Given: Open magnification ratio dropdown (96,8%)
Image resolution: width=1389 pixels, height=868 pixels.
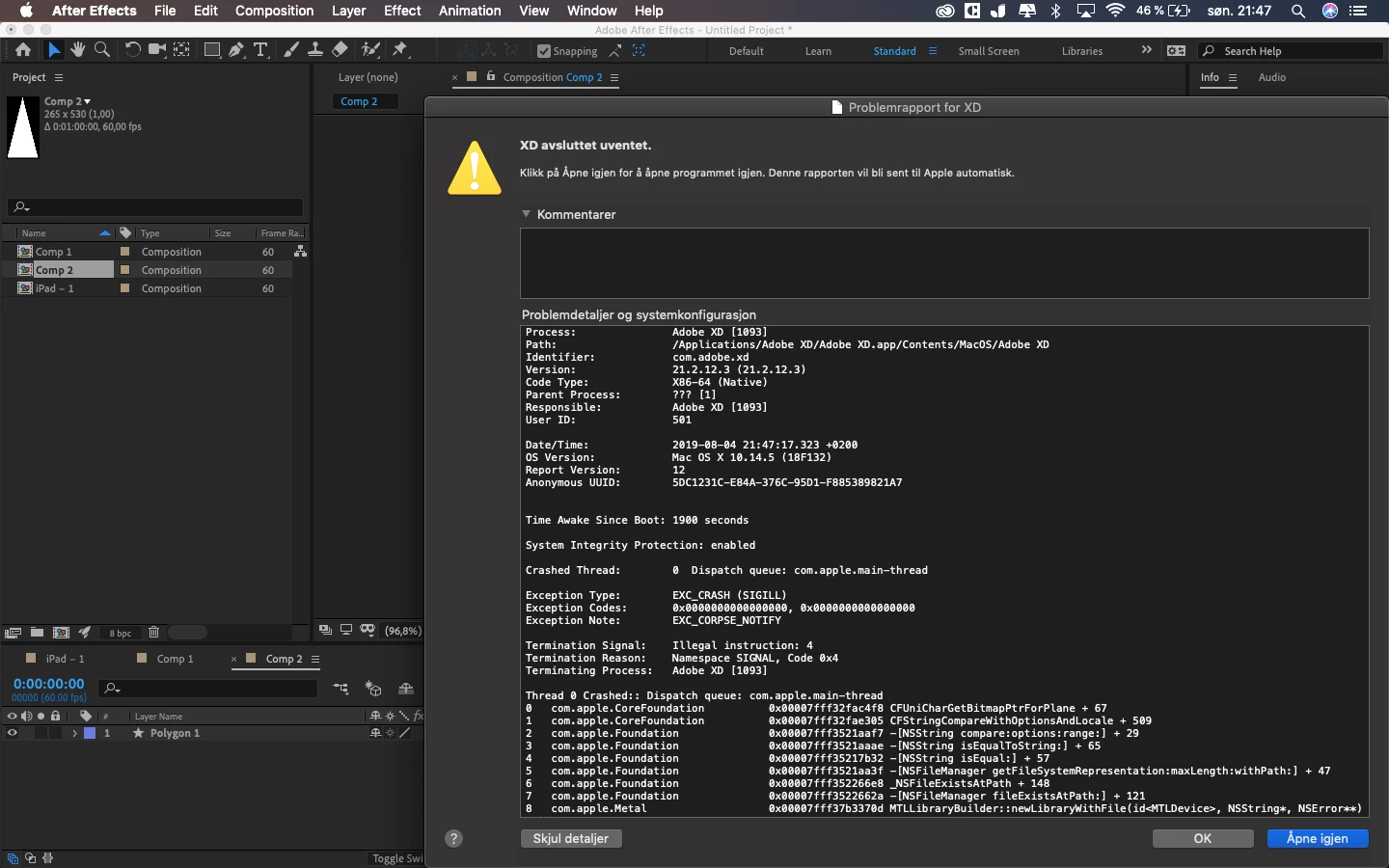Looking at the screenshot, I should coord(403,631).
